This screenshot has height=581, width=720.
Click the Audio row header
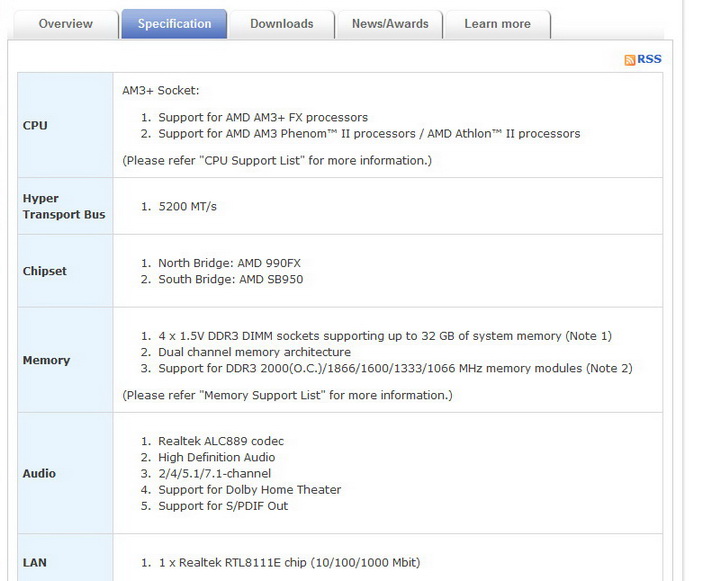point(65,473)
